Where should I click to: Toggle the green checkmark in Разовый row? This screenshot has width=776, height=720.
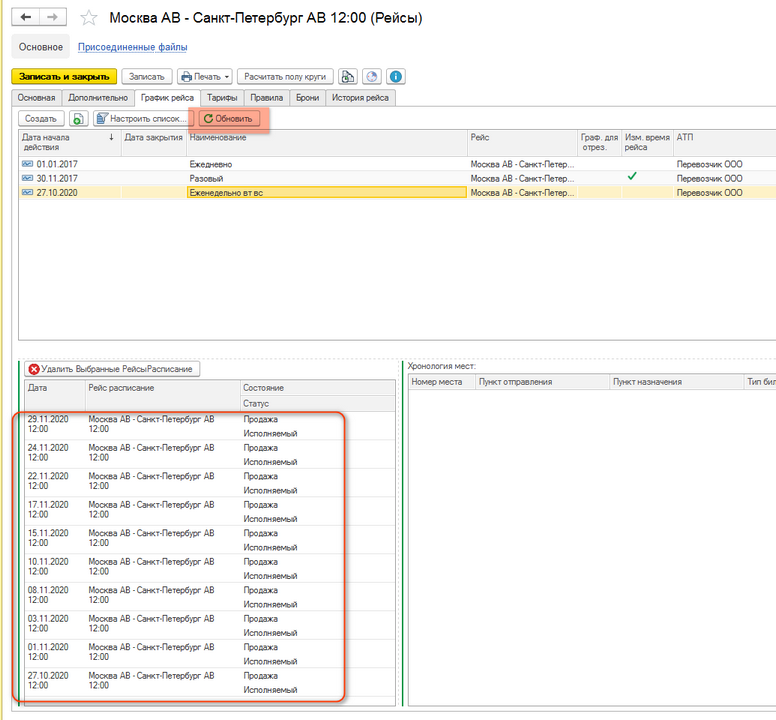coord(631,177)
